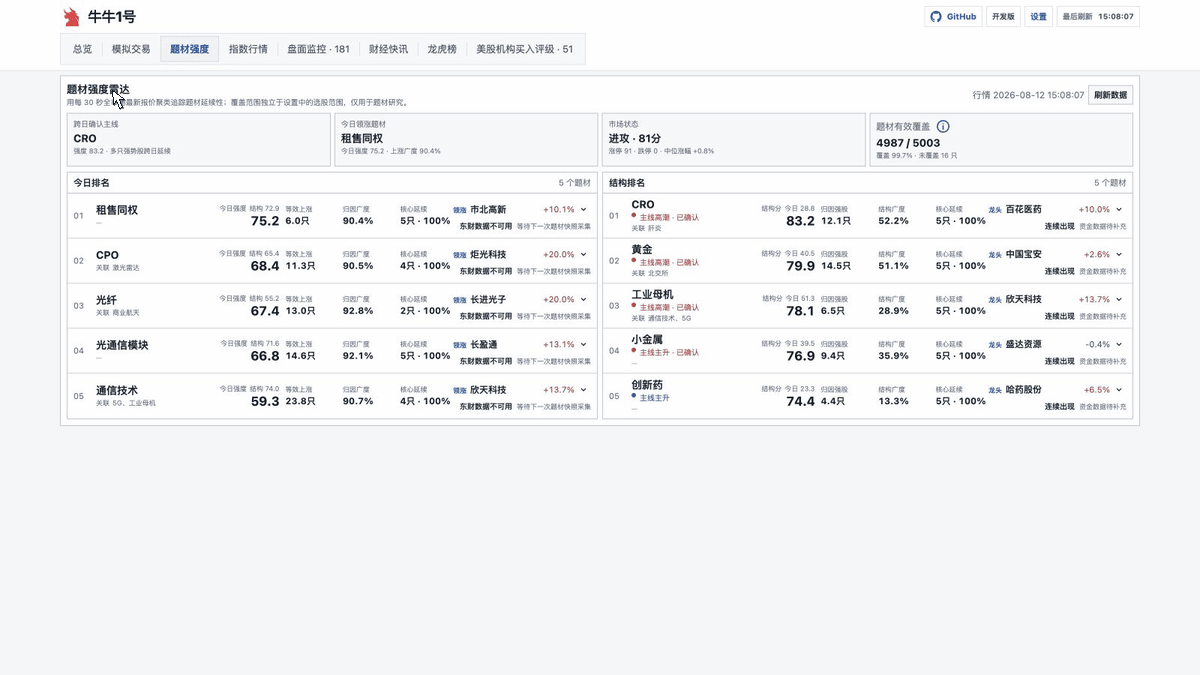The image size is (1200, 675).
Task: Open the 龙虎榜 tab
Action: [442, 49]
